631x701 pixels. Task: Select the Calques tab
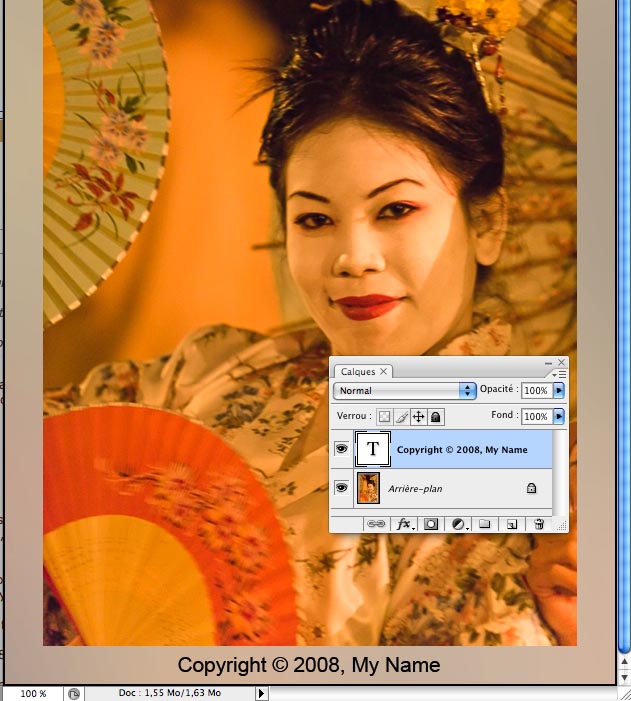(x=358, y=371)
